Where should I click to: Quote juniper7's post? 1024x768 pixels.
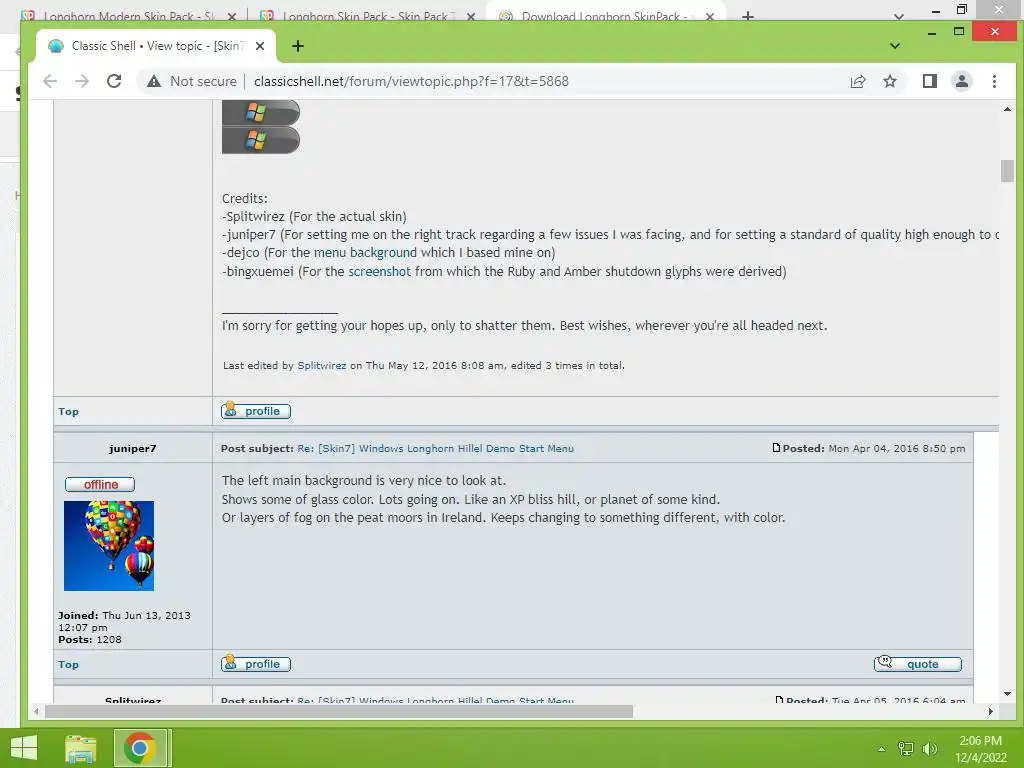[918, 664]
